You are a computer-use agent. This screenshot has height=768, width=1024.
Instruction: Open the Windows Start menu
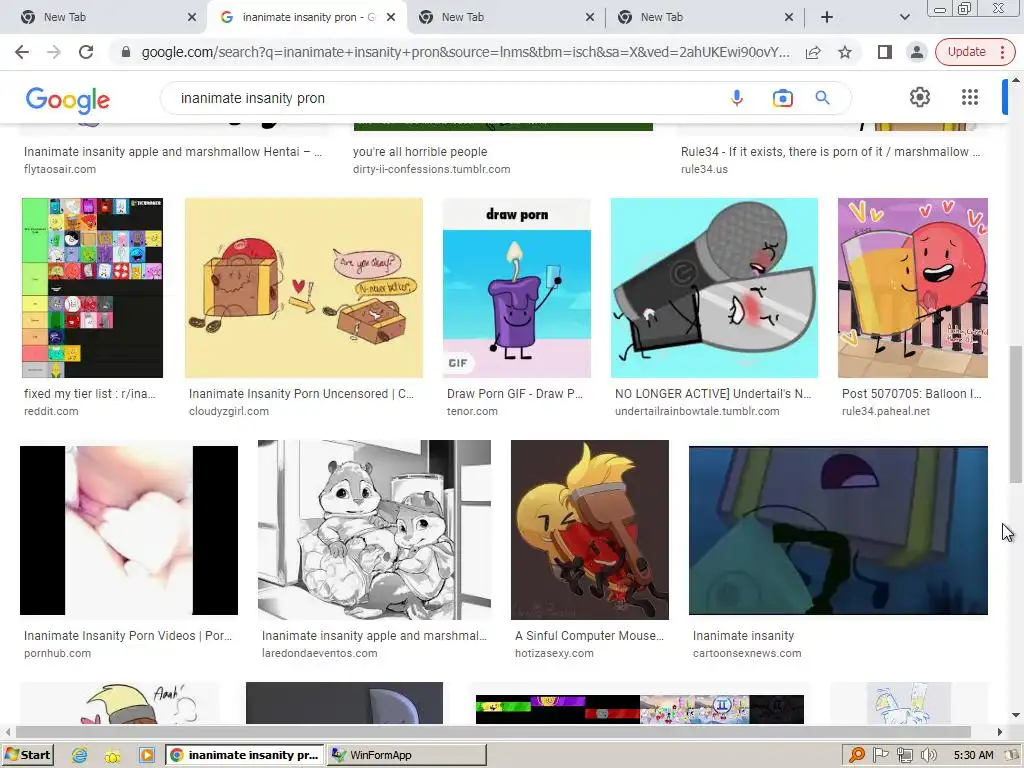[x=27, y=755]
